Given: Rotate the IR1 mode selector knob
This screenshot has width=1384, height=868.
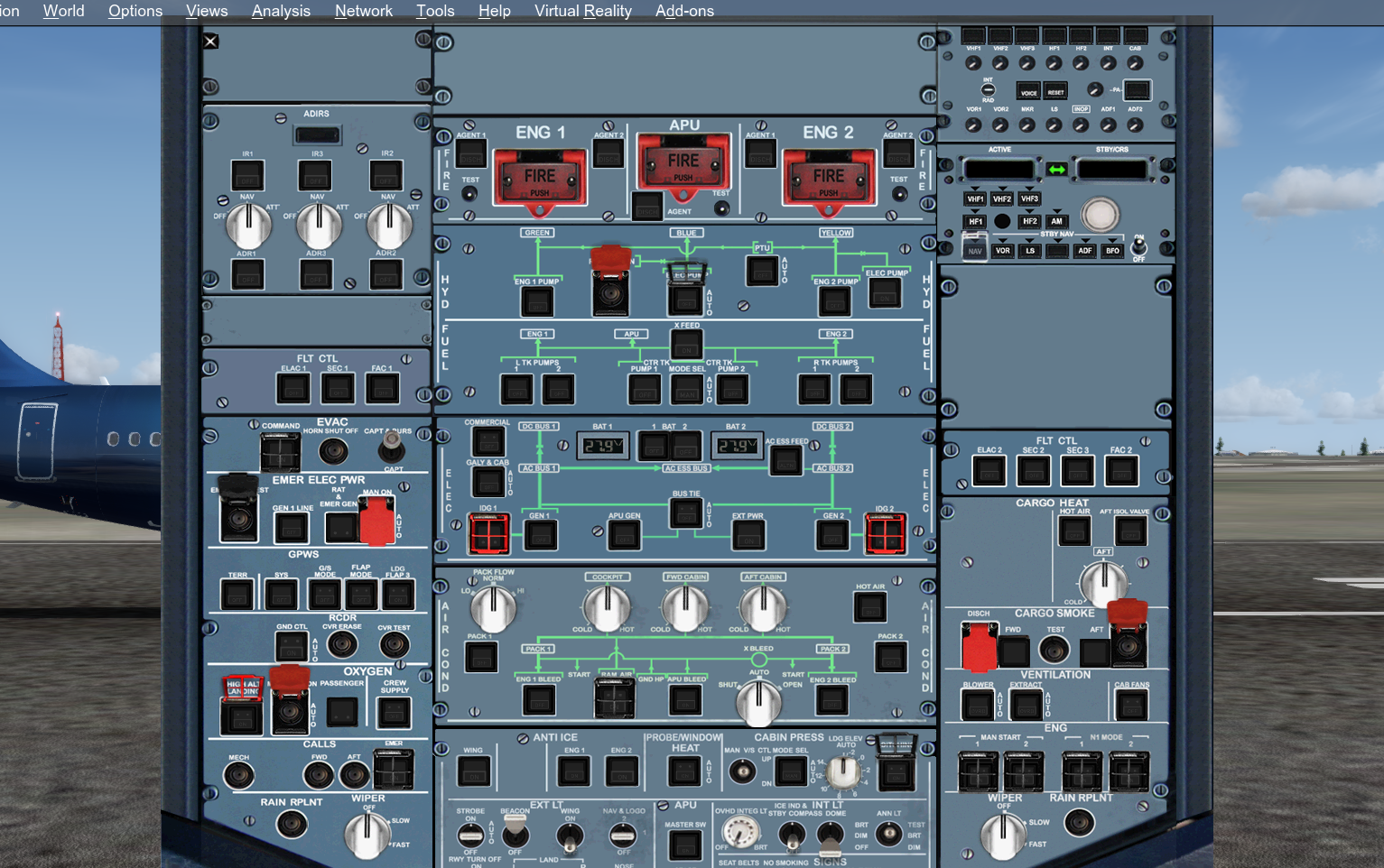Looking at the screenshot, I should click(247, 226).
